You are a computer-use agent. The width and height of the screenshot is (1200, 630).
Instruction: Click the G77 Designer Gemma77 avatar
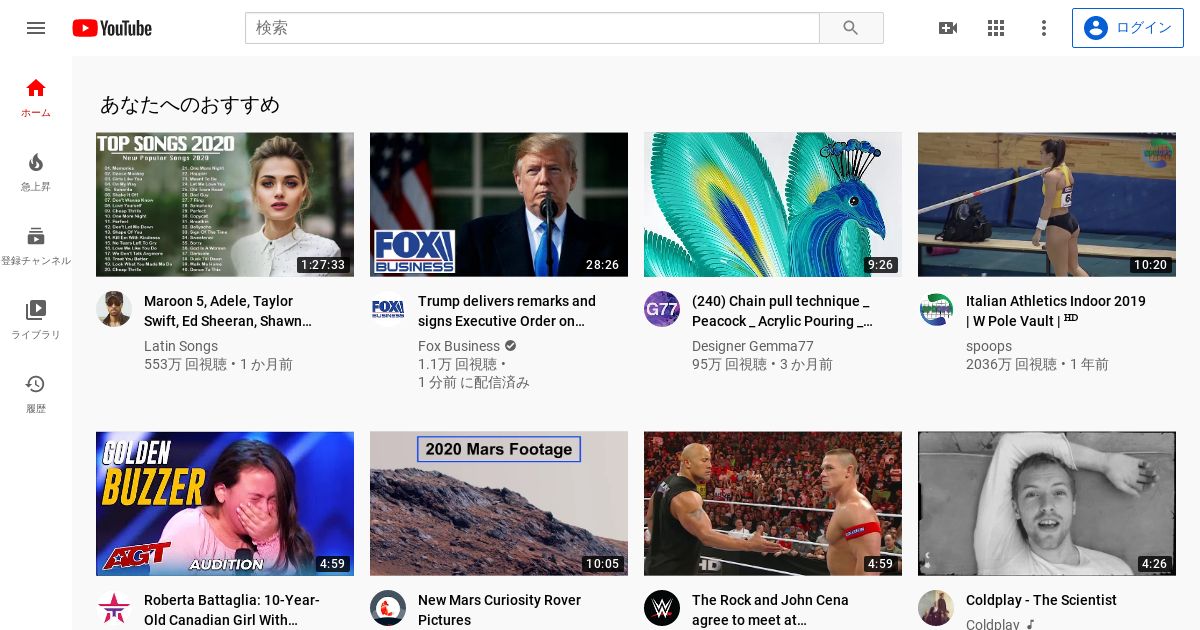coord(662,309)
